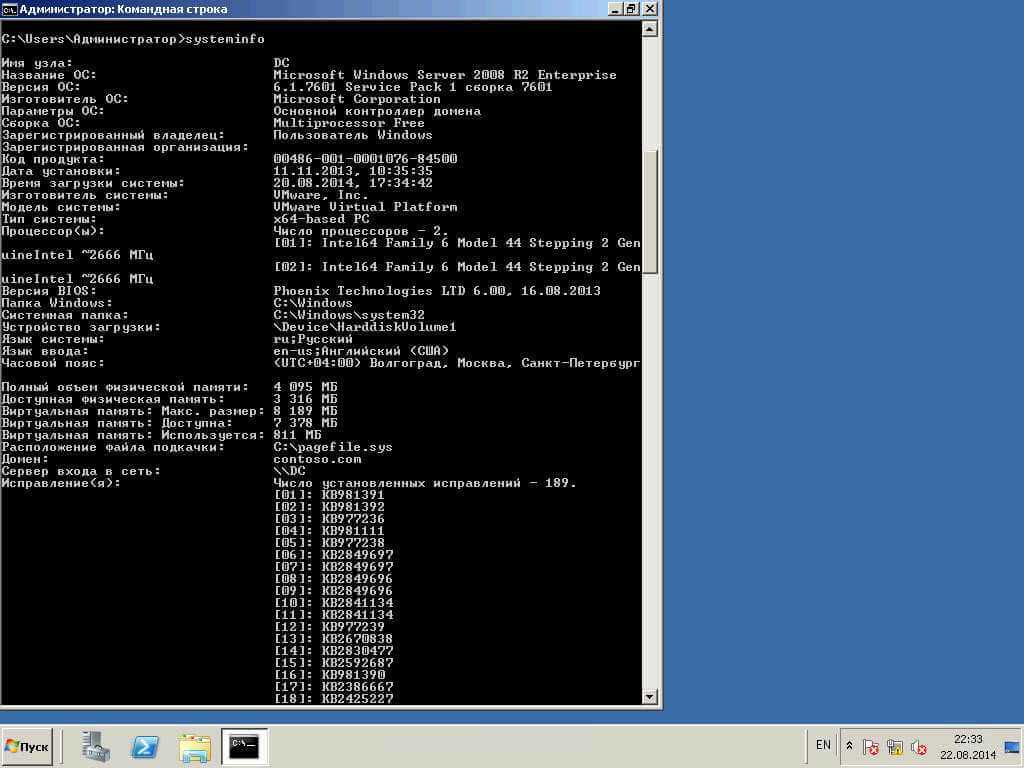Screen dimensions: 1024x768
Task: Select the Command Prompt taskbar button
Action: [x=244, y=746]
